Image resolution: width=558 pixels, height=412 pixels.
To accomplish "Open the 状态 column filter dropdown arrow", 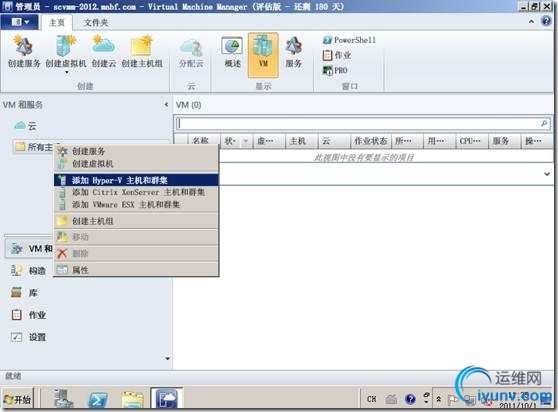I will pos(246,141).
